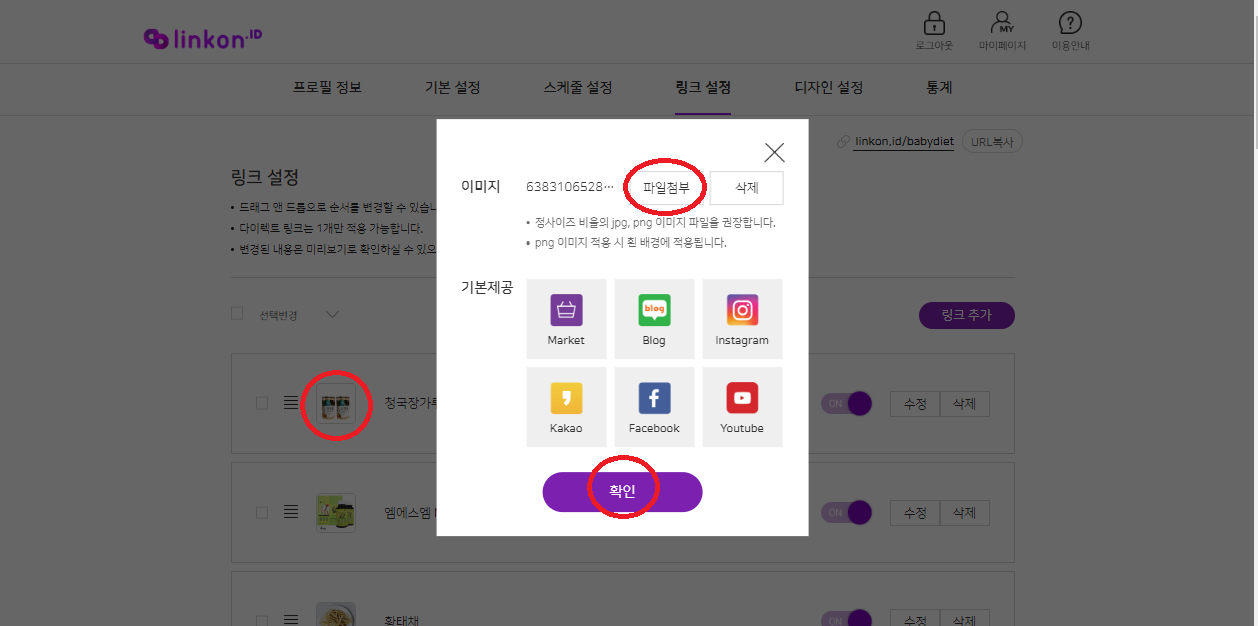
Task: Tick the select-all checkbox beside 선택변경
Action: (237, 313)
